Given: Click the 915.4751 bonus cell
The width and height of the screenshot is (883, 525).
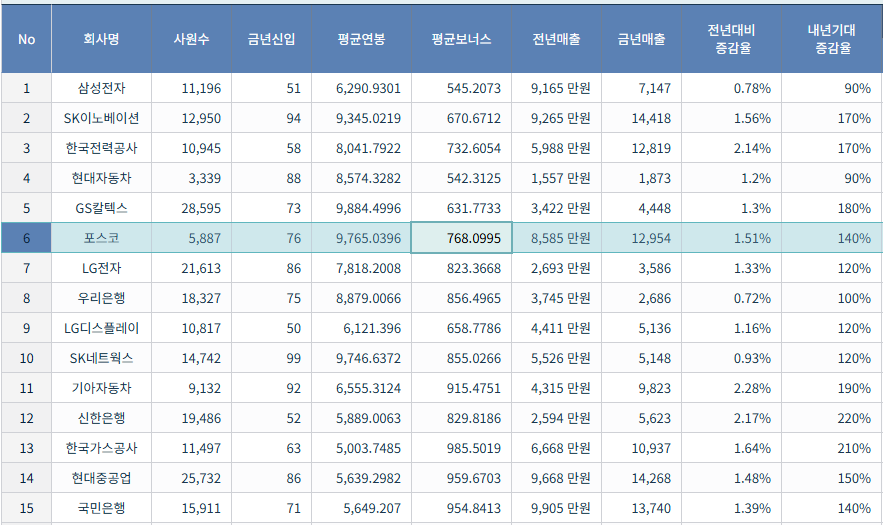Looking at the screenshot, I should point(461,388).
